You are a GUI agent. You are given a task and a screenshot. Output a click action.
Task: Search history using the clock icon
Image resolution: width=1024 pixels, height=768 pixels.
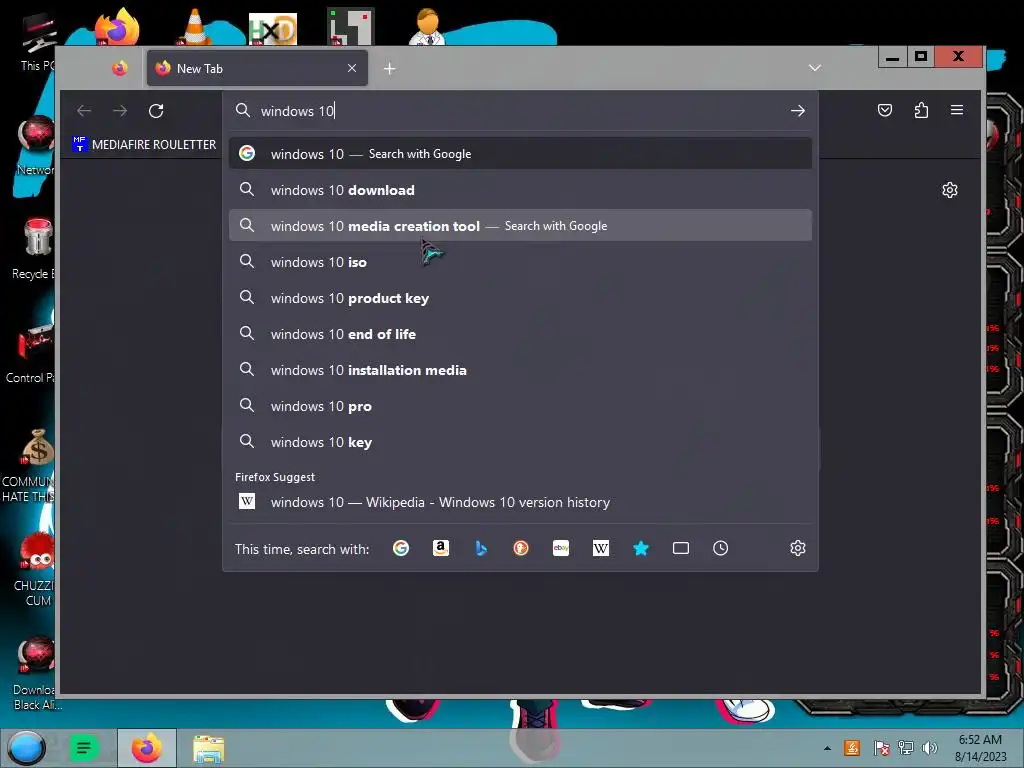(720, 549)
